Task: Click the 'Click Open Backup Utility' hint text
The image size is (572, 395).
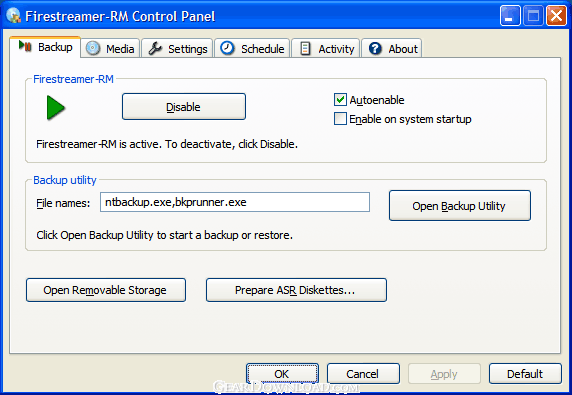Action: point(164,235)
